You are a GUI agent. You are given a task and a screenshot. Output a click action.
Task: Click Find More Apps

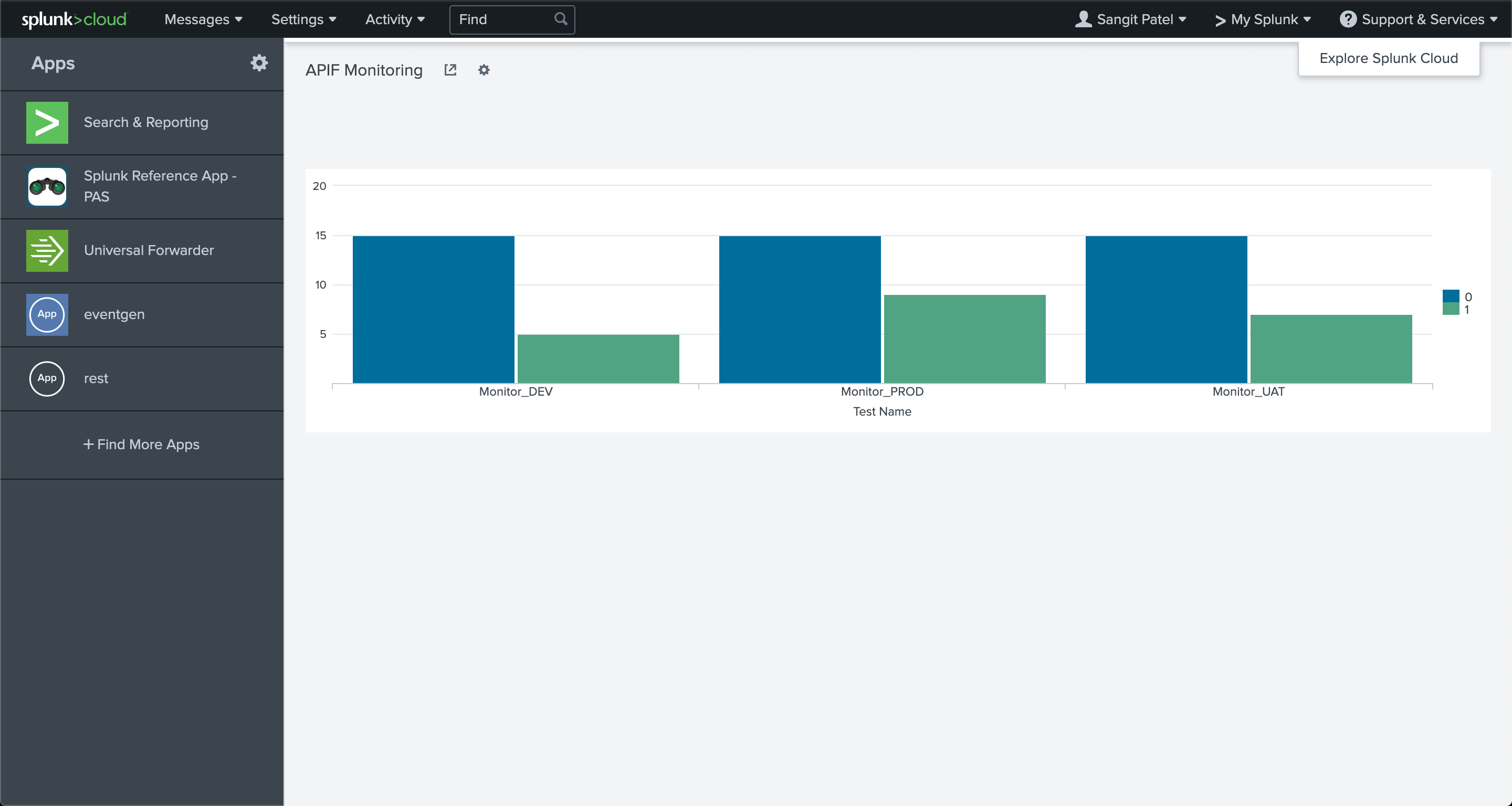(x=141, y=444)
